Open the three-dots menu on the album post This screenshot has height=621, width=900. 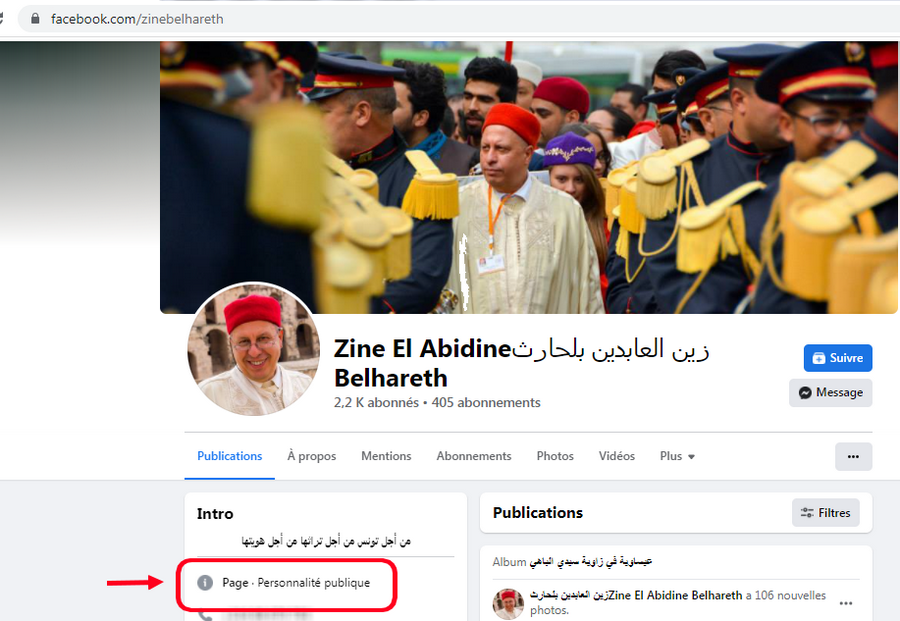845,603
